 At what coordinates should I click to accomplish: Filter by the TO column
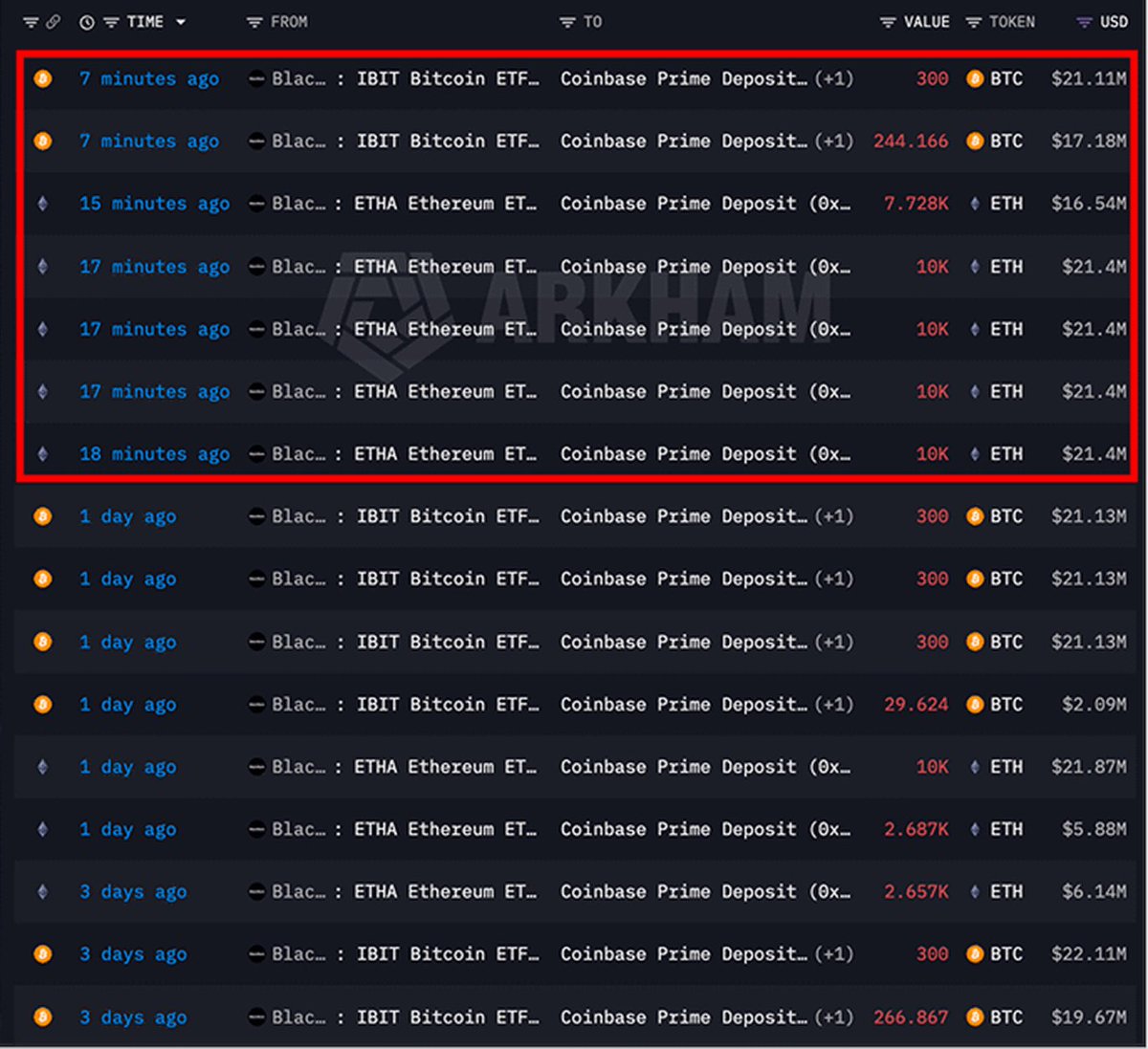tap(567, 22)
